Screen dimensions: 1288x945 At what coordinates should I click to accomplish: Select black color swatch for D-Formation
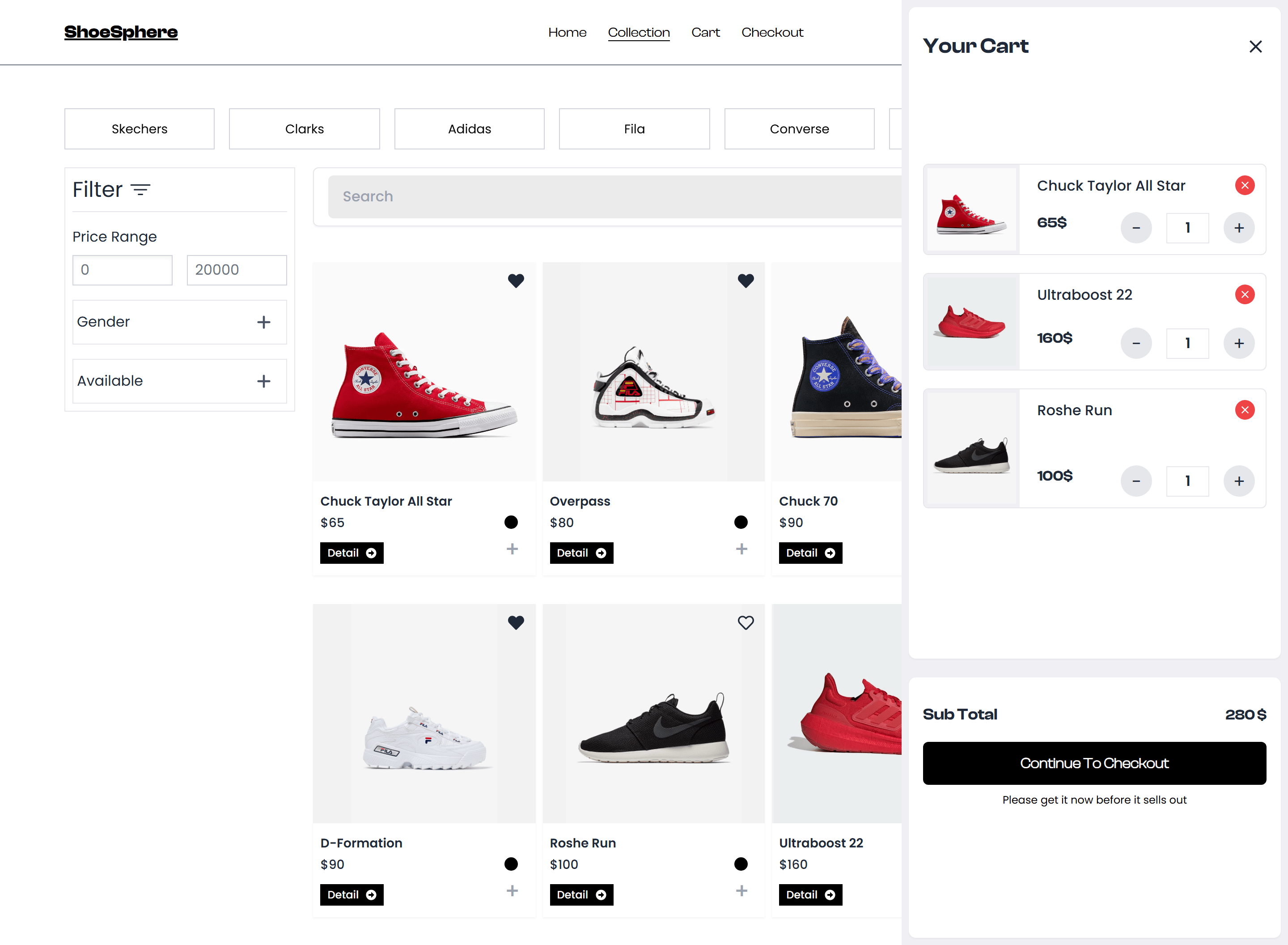click(511, 864)
